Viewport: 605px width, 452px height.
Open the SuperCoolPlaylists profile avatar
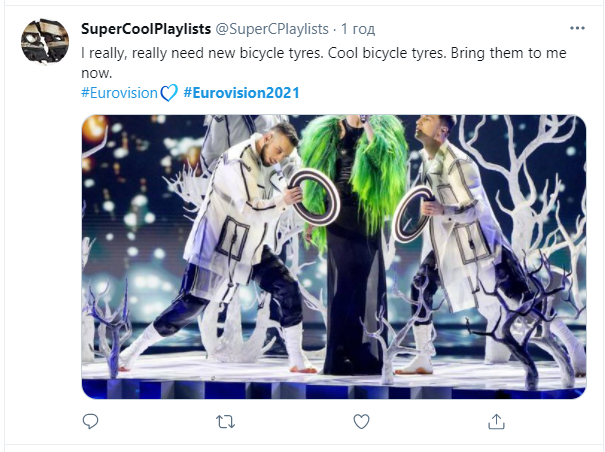pos(45,43)
